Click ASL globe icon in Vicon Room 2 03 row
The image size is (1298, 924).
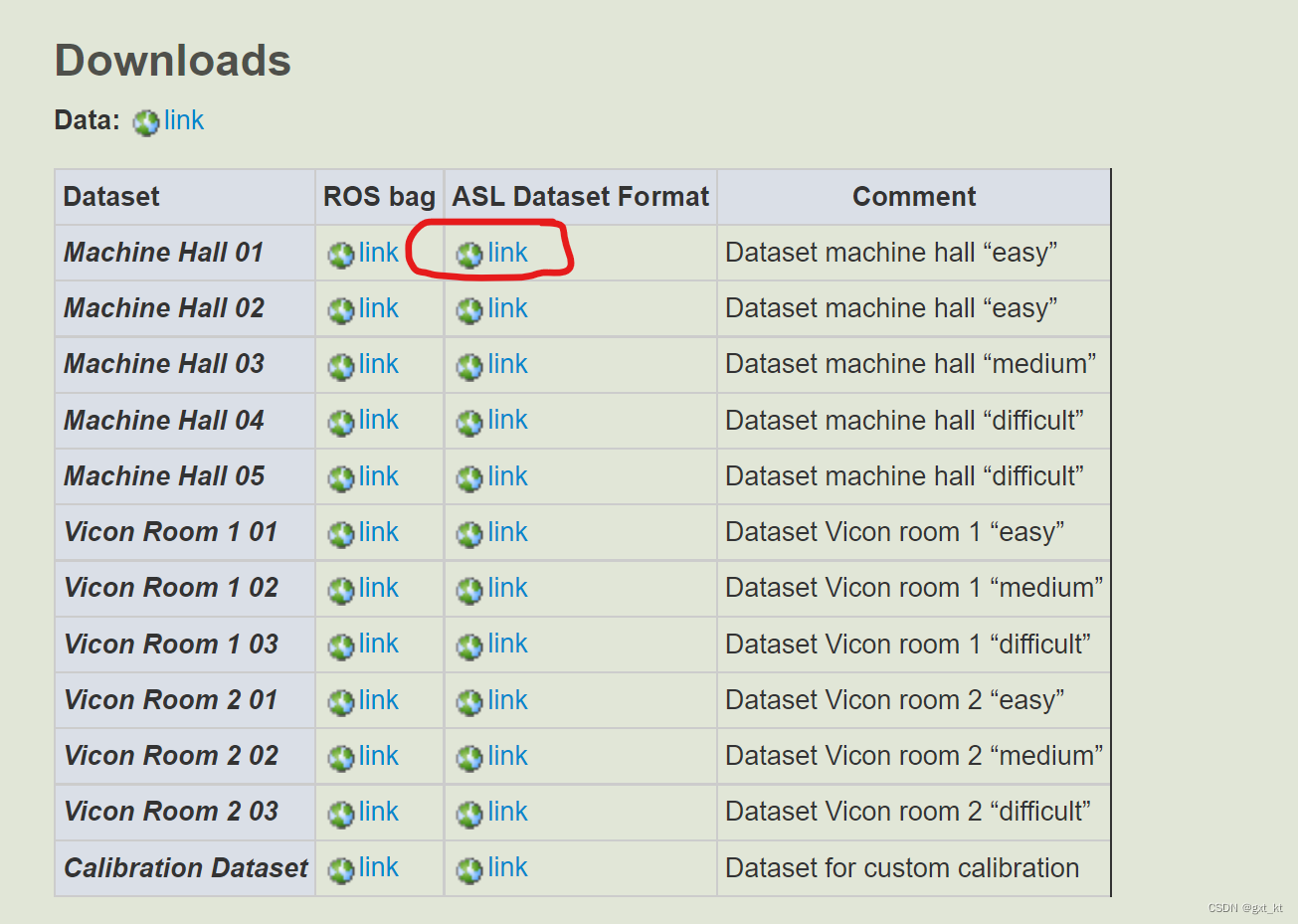pyautogui.click(x=469, y=815)
